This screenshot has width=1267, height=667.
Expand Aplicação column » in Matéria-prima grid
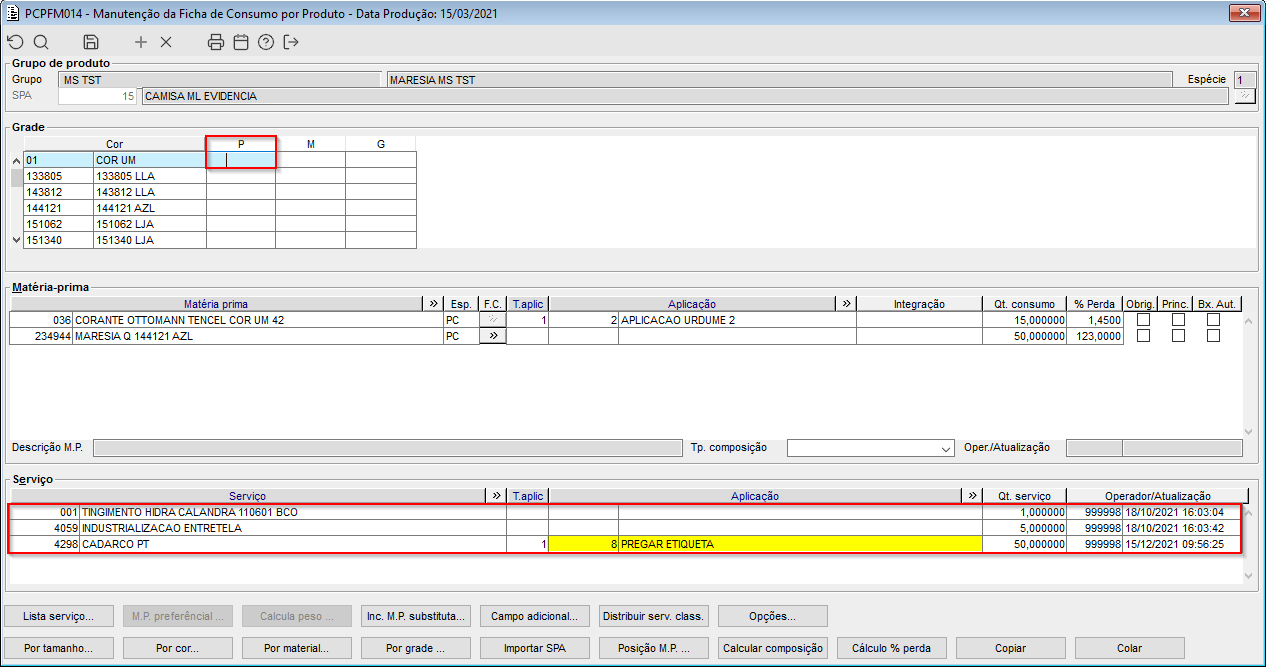click(x=845, y=303)
